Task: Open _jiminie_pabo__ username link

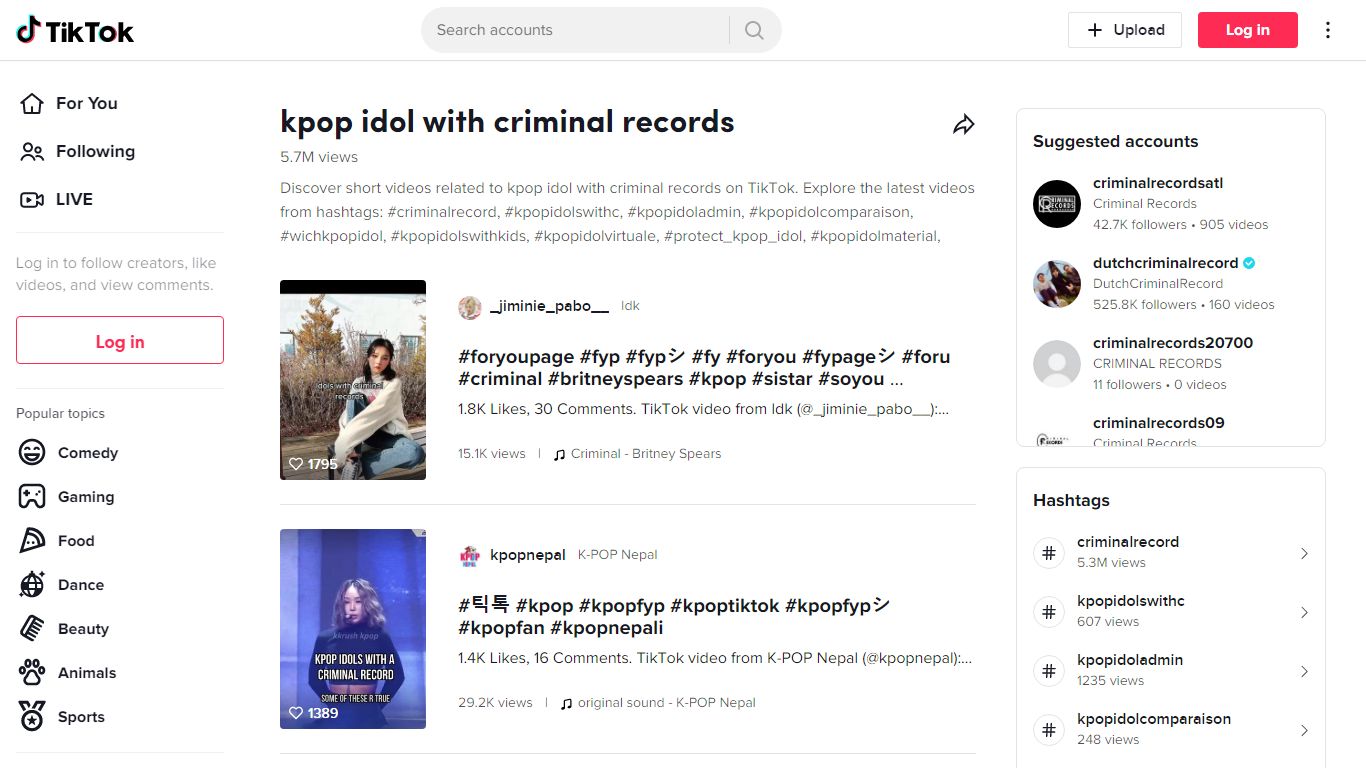Action: (x=549, y=306)
